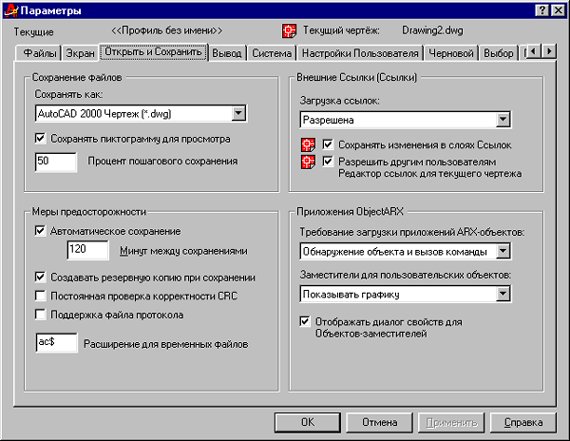Image resolution: width=570 pixels, height=441 pixels.
Task: Open the Сохранять как format dropdown
Action: tap(238, 113)
